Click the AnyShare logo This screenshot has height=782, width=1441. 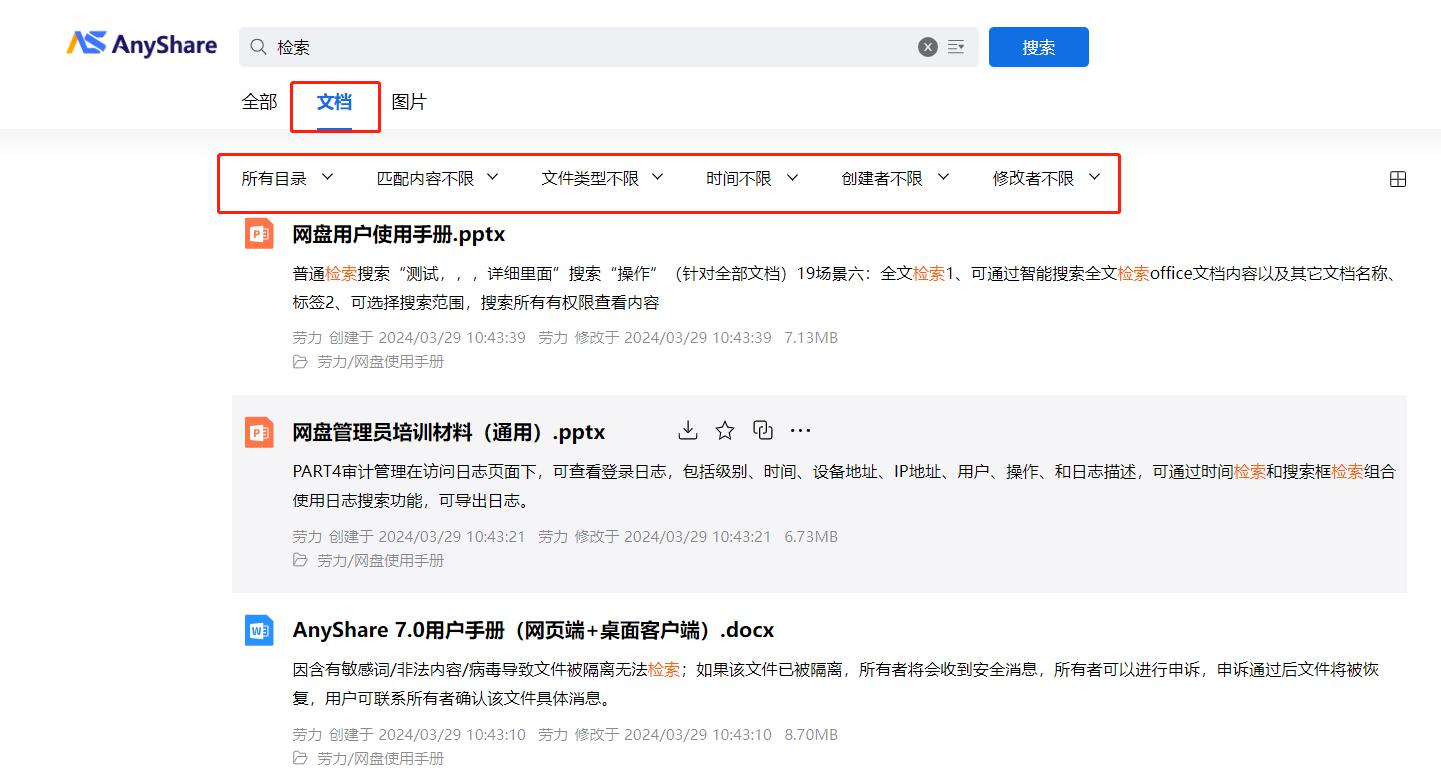coord(141,45)
